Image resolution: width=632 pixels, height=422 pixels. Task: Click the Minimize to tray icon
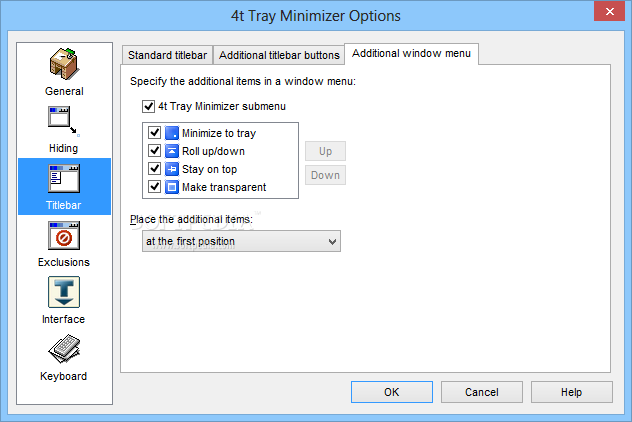click(x=172, y=133)
